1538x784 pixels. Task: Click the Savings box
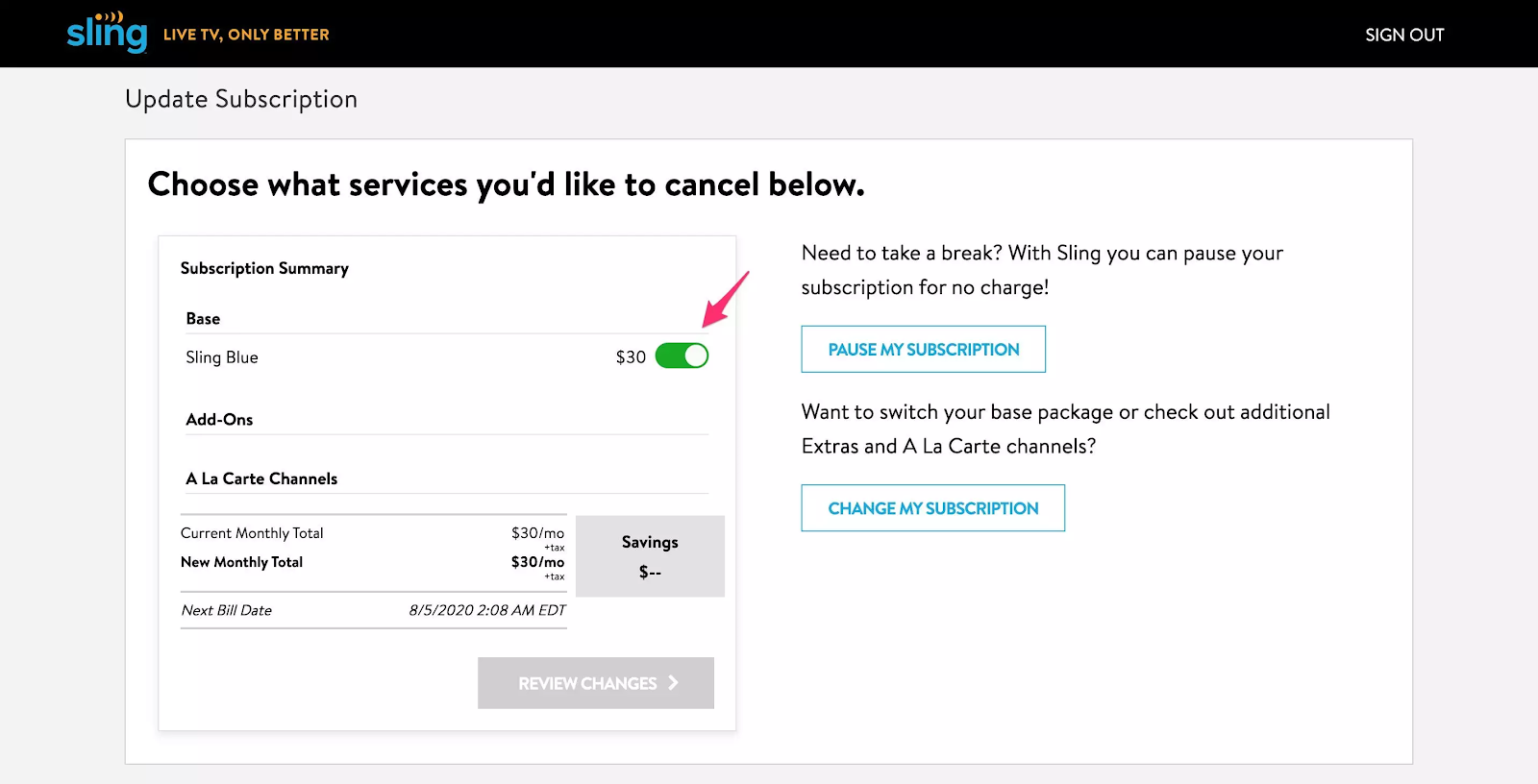(x=650, y=556)
